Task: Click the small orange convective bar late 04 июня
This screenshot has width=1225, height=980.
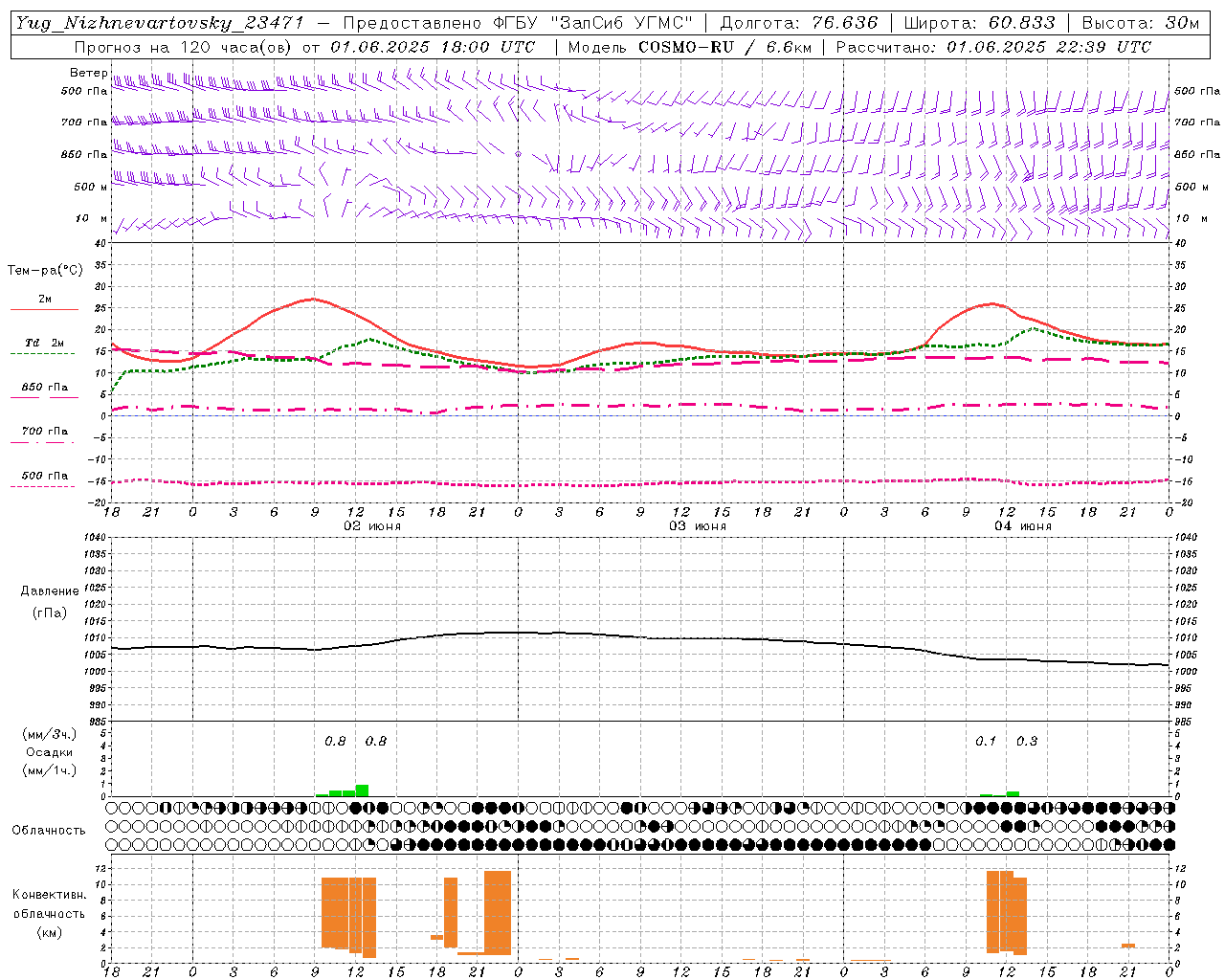Action: tap(1128, 946)
